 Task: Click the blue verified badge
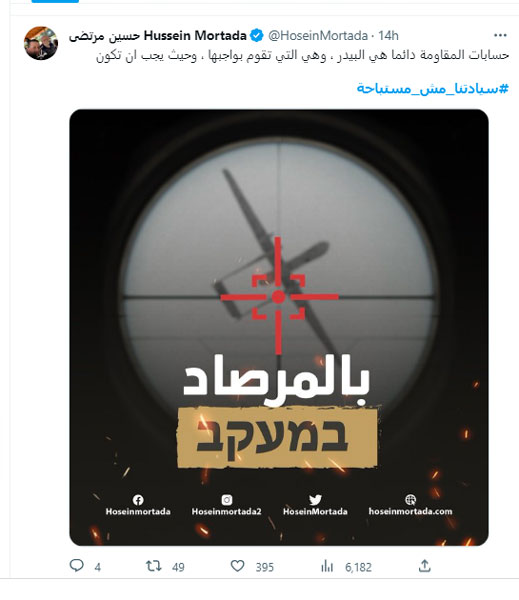tap(256, 36)
